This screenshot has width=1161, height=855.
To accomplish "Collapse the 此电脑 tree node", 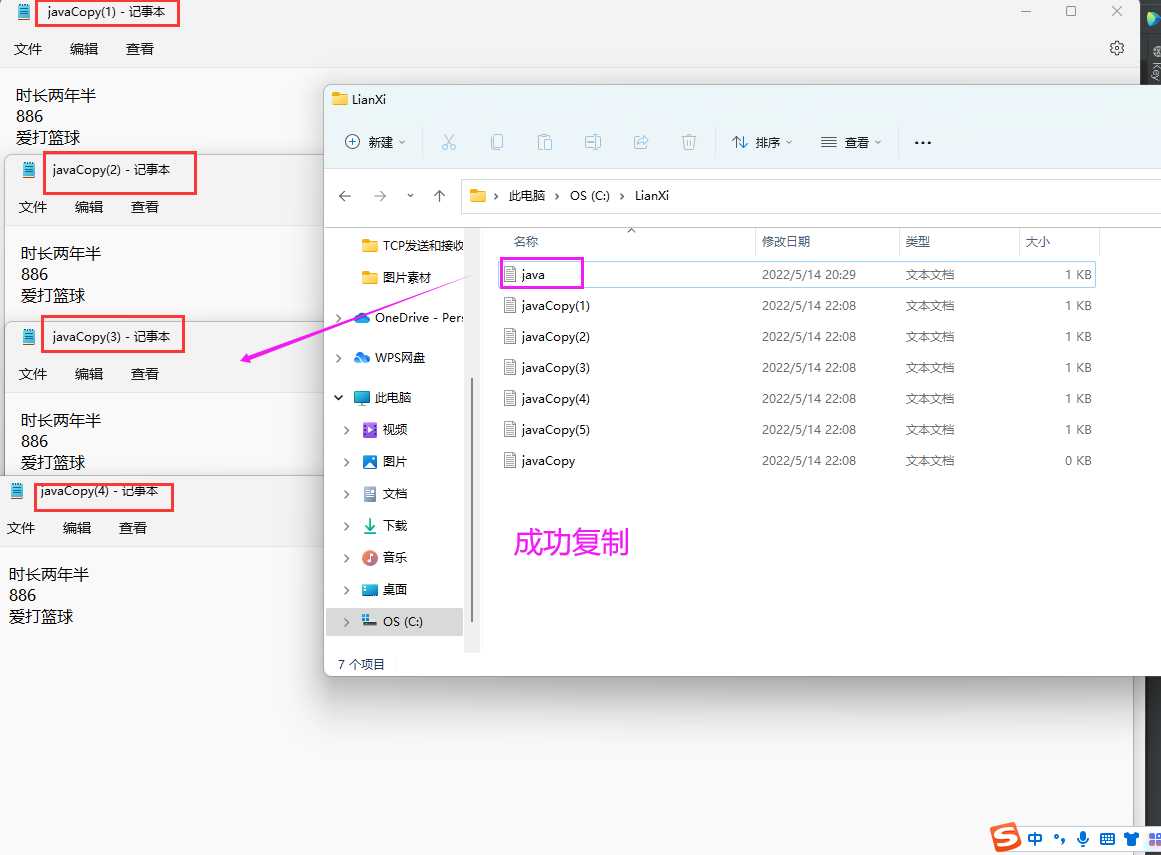I will (x=338, y=398).
